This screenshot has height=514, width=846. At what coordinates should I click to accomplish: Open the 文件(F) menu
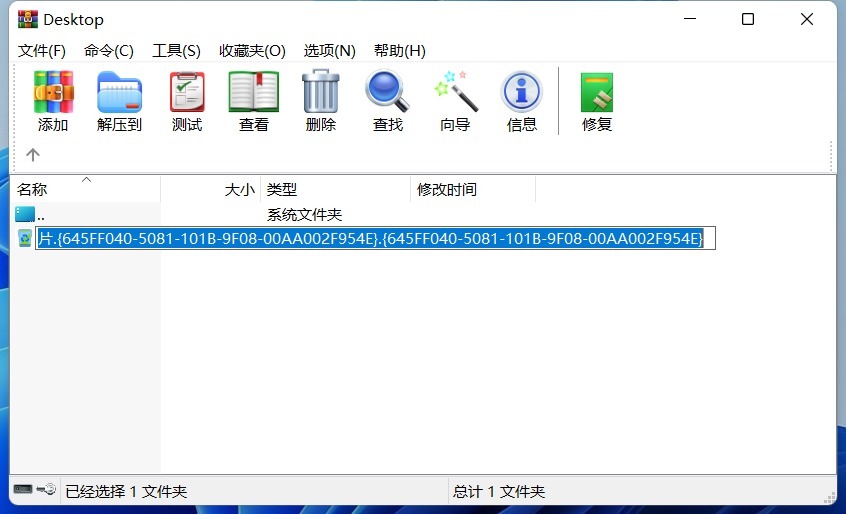[x=42, y=51]
